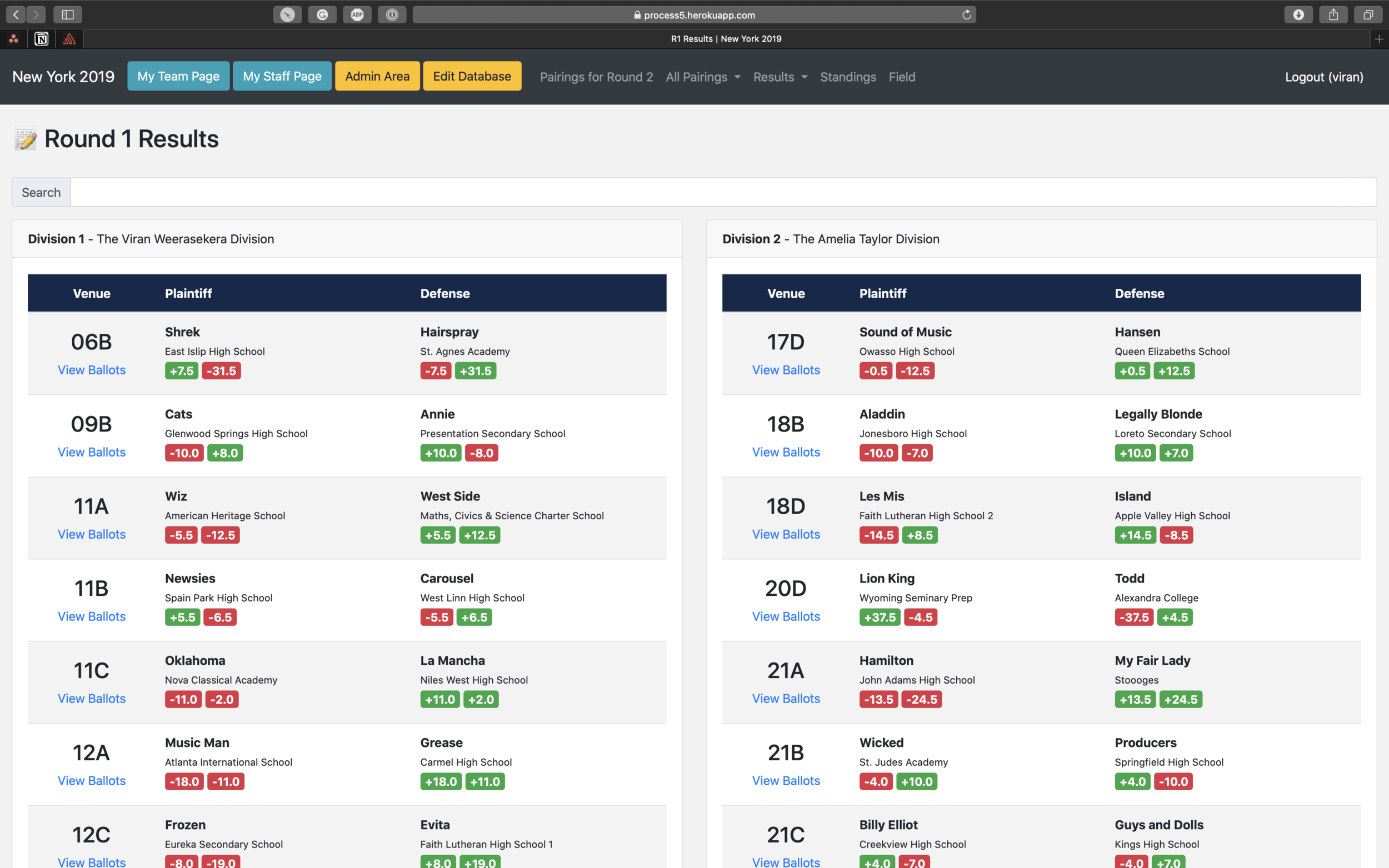The width and height of the screenshot is (1389, 868).
Task: Click the Safari back arrow button
Action: (x=16, y=14)
